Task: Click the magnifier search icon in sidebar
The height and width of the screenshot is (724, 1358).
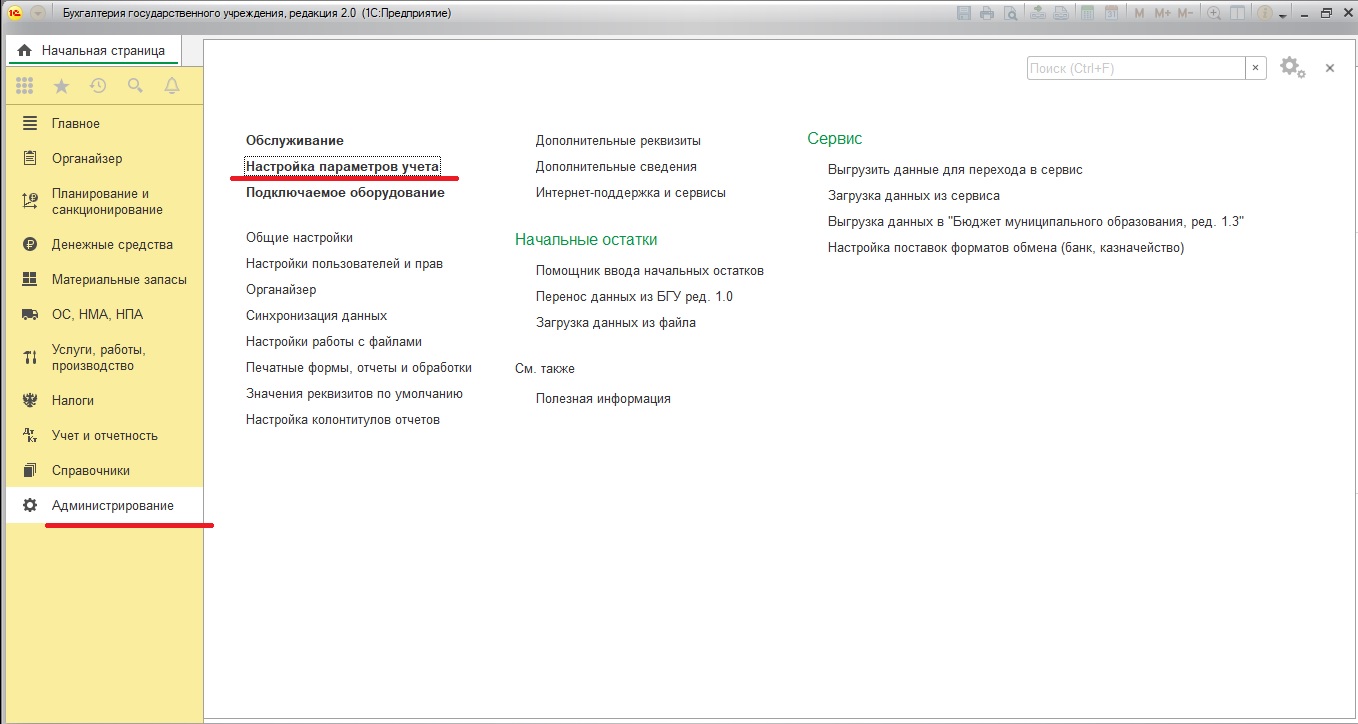Action: click(x=135, y=86)
